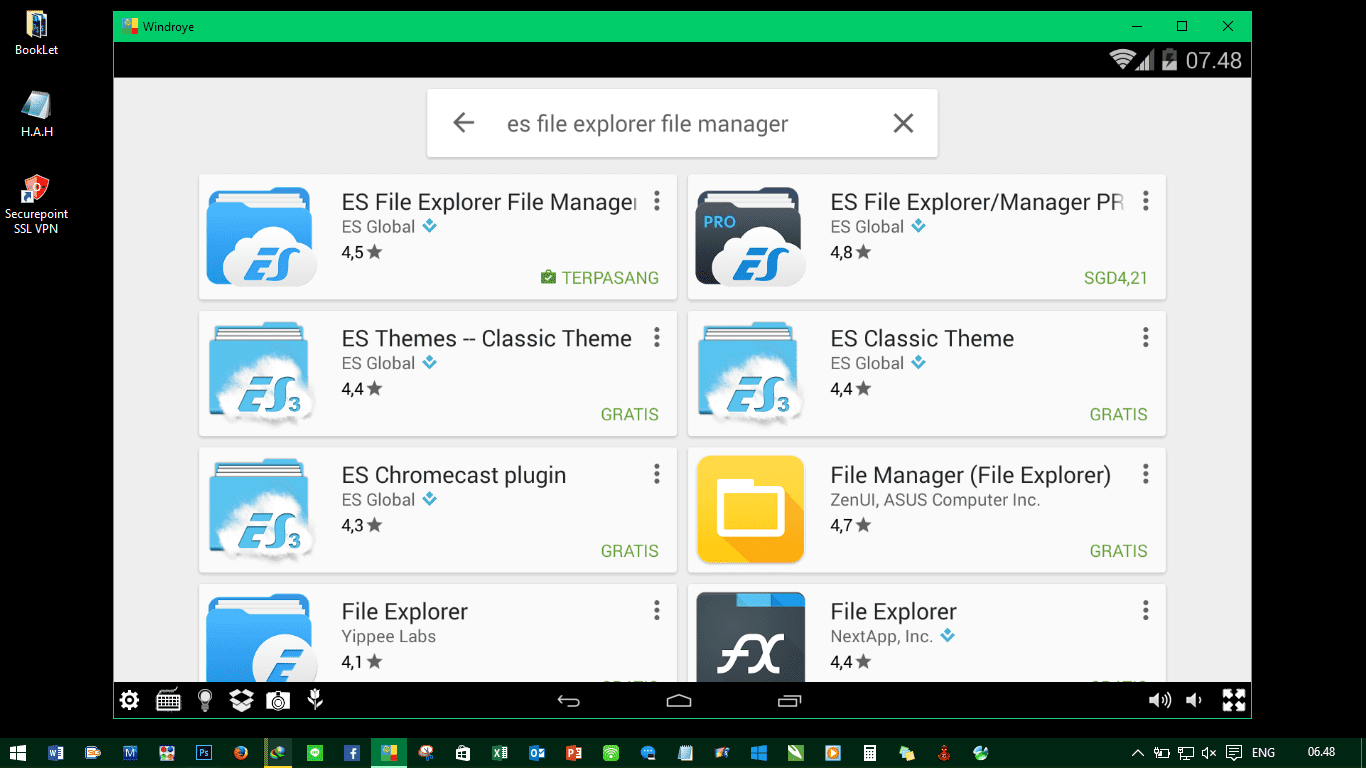
Task: Open overflow menu for File Manager (File Explorer)
Action: pos(1146,474)
